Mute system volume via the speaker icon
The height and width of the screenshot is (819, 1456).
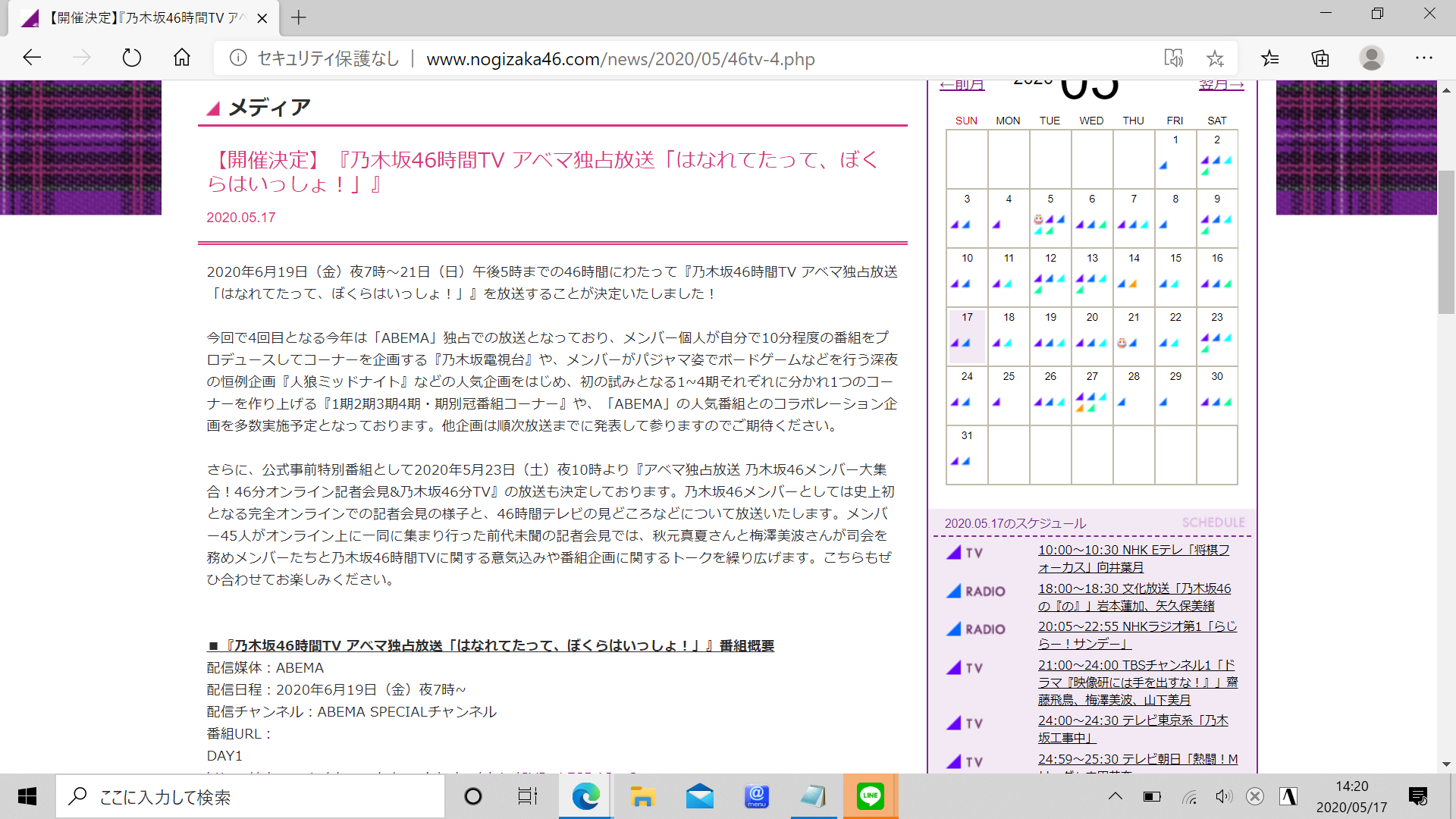click(1222, 796)
